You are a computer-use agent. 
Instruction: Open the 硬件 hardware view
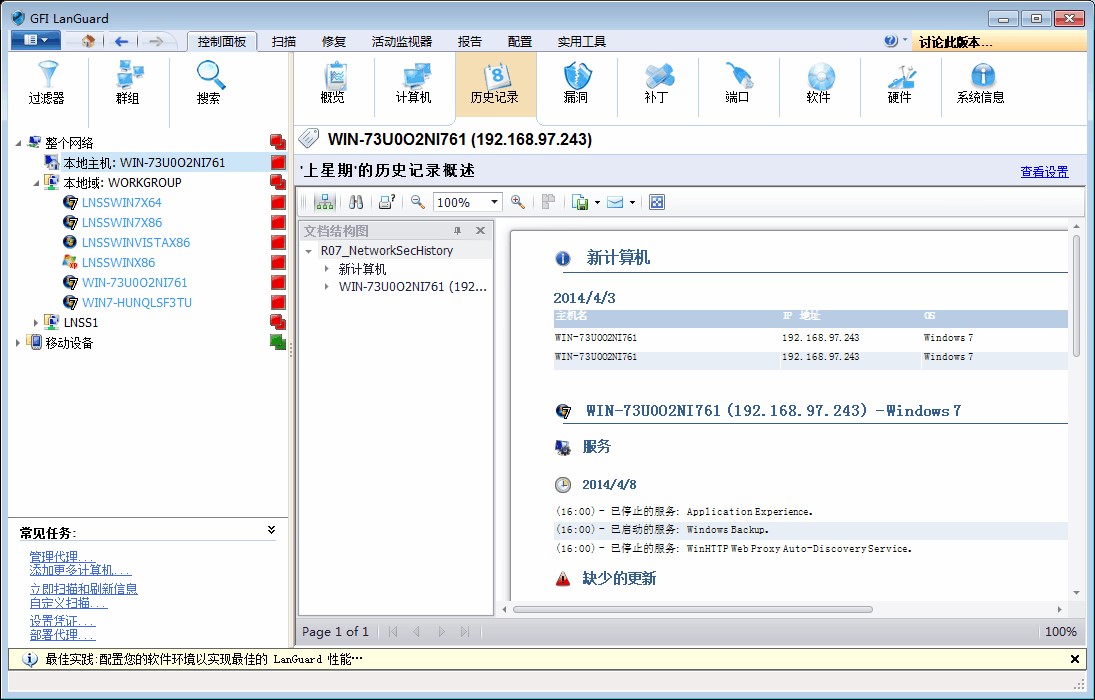tap(900, 83)
